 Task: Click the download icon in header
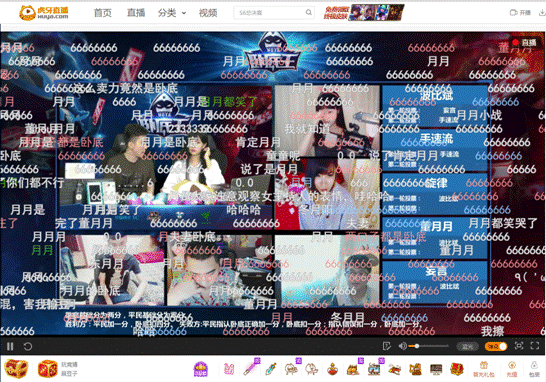point(542,13)
